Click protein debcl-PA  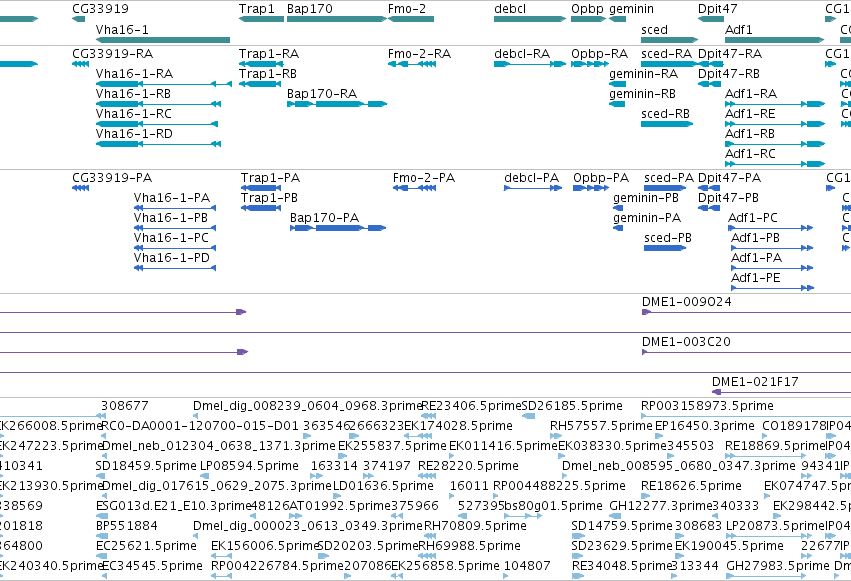(x=531, y=178)
